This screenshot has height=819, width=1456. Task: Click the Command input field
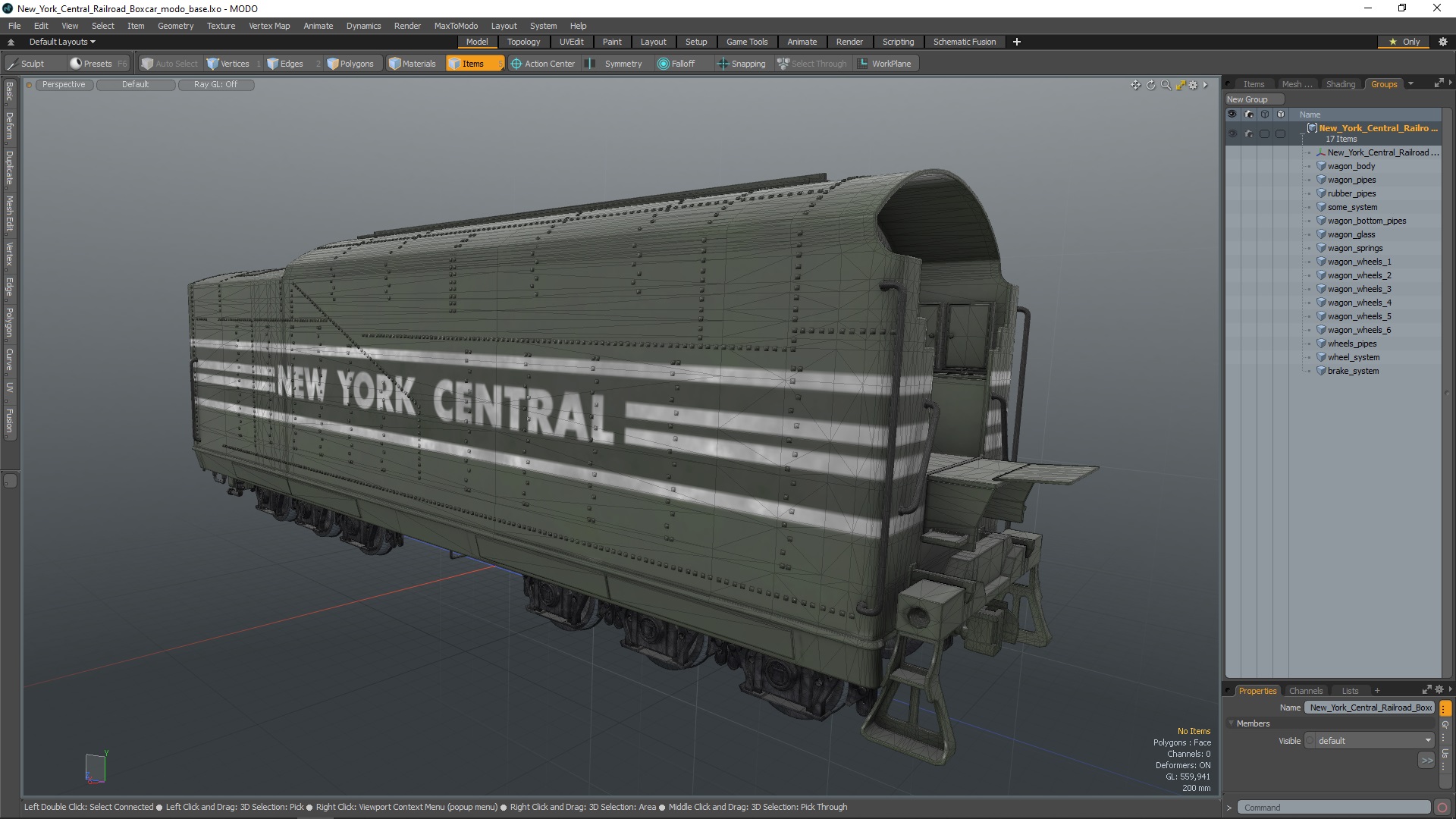(1334, 808)
